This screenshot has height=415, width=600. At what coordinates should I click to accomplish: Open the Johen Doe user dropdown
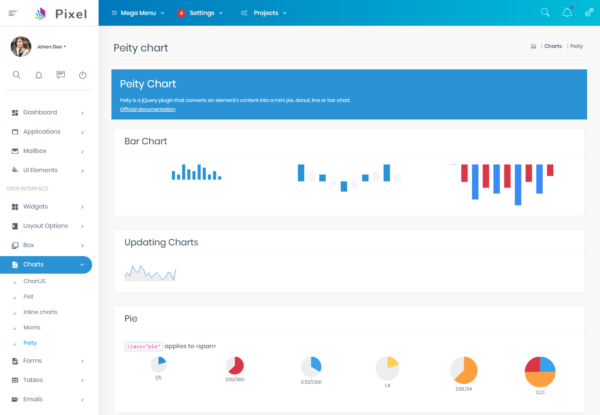click(x=52, y=47)
